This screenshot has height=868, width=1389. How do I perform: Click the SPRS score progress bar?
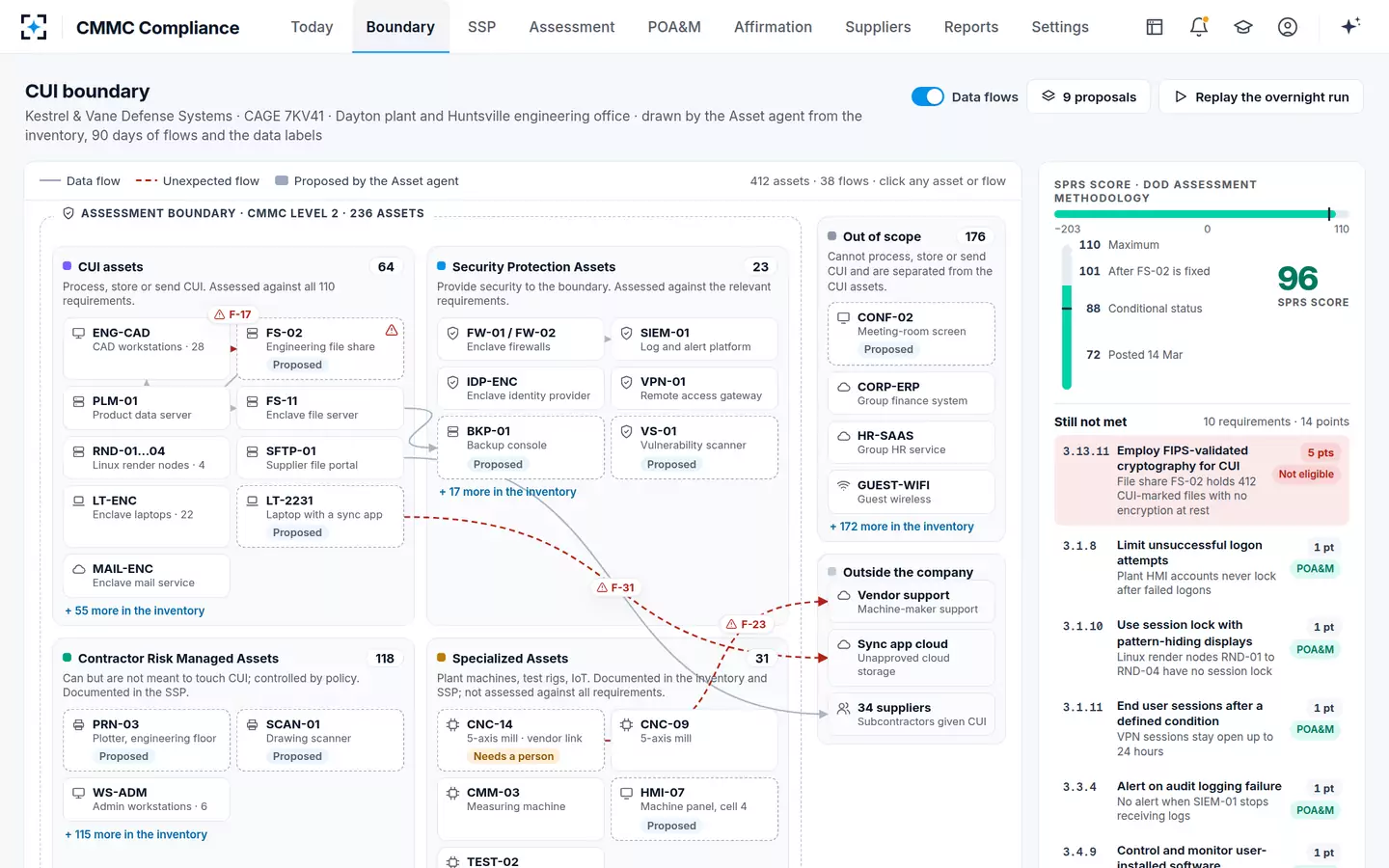tap(1201, 214)
